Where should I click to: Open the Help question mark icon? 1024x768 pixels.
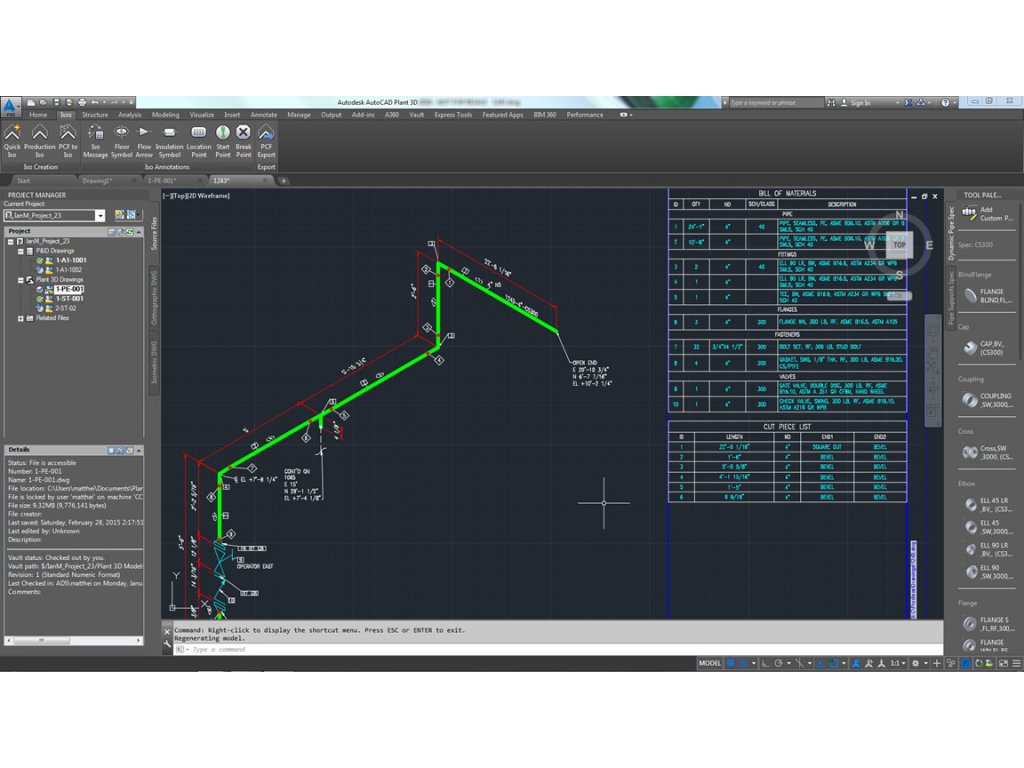click(x=945, y=103)
